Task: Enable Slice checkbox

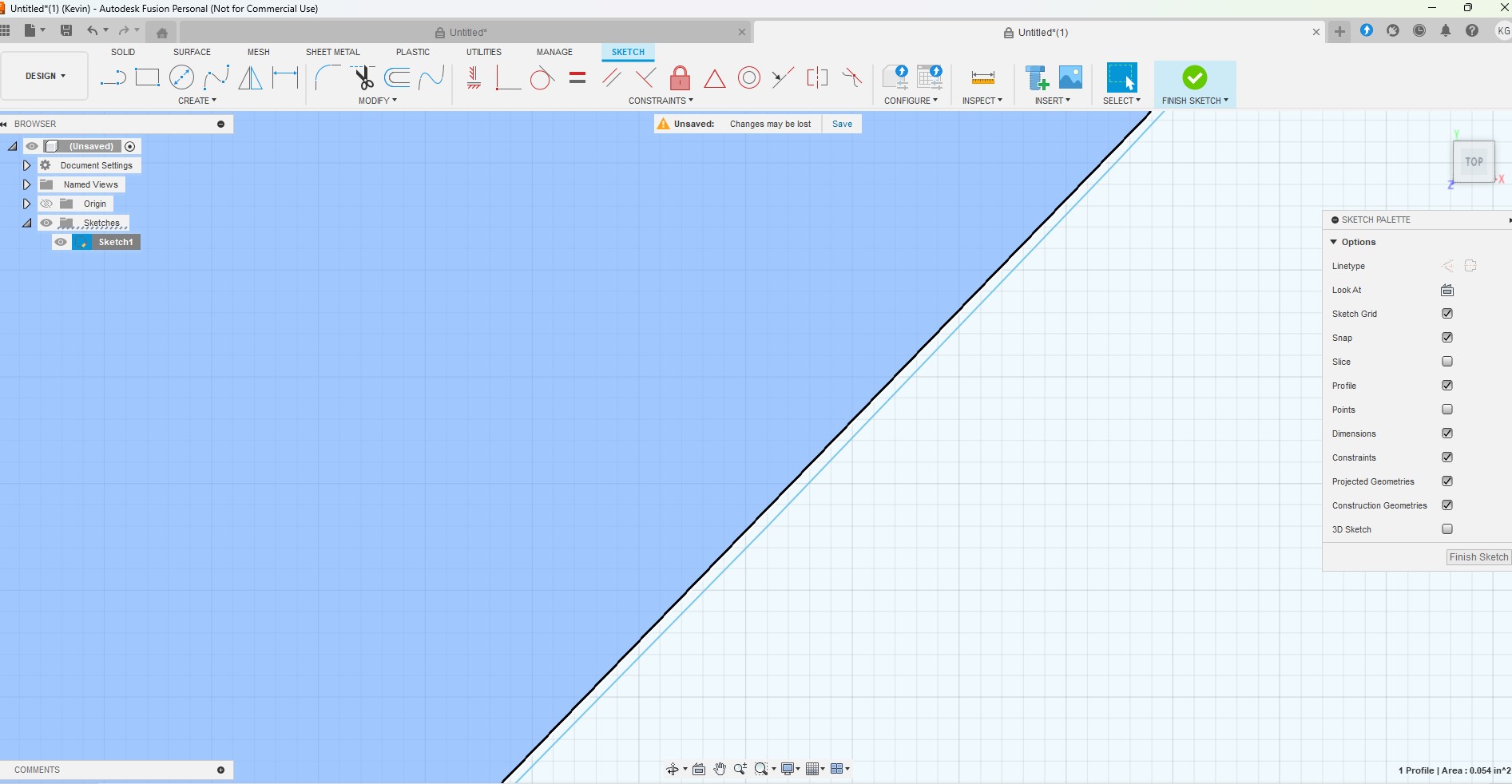Action: tap(1447, 362)
